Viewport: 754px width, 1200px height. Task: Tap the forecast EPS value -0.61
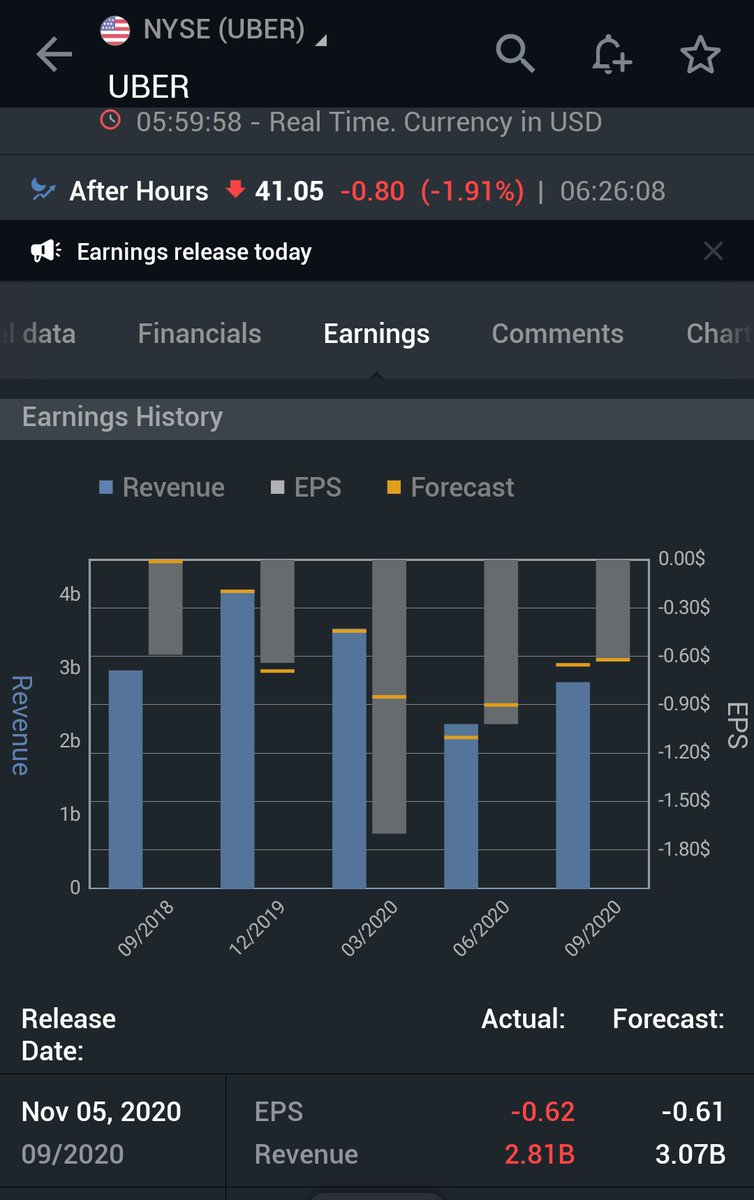click(692, 1111)
